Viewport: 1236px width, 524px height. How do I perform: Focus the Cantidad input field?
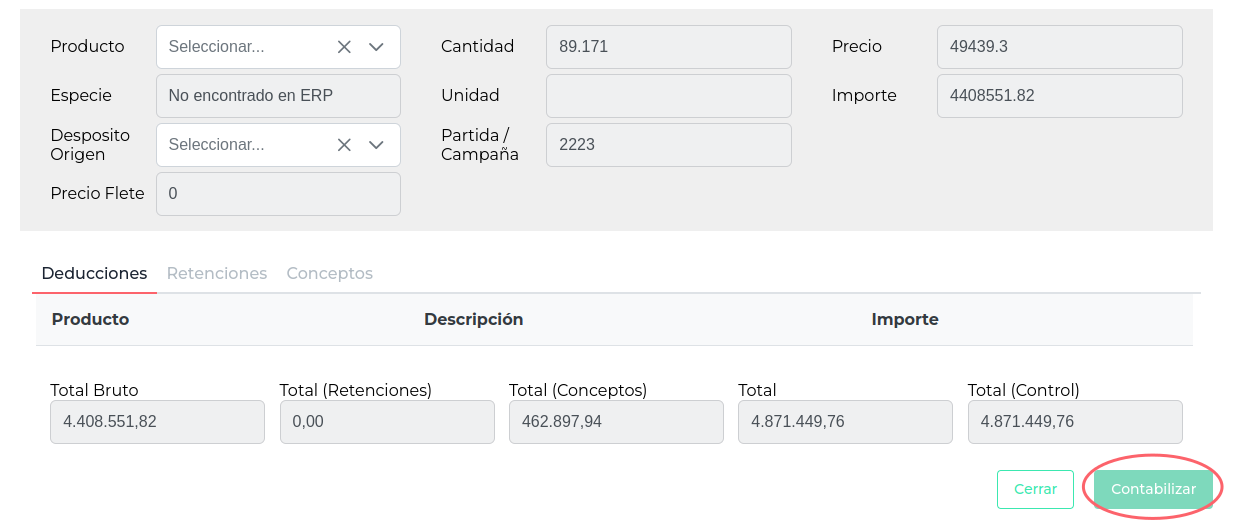tap(668, 47)
